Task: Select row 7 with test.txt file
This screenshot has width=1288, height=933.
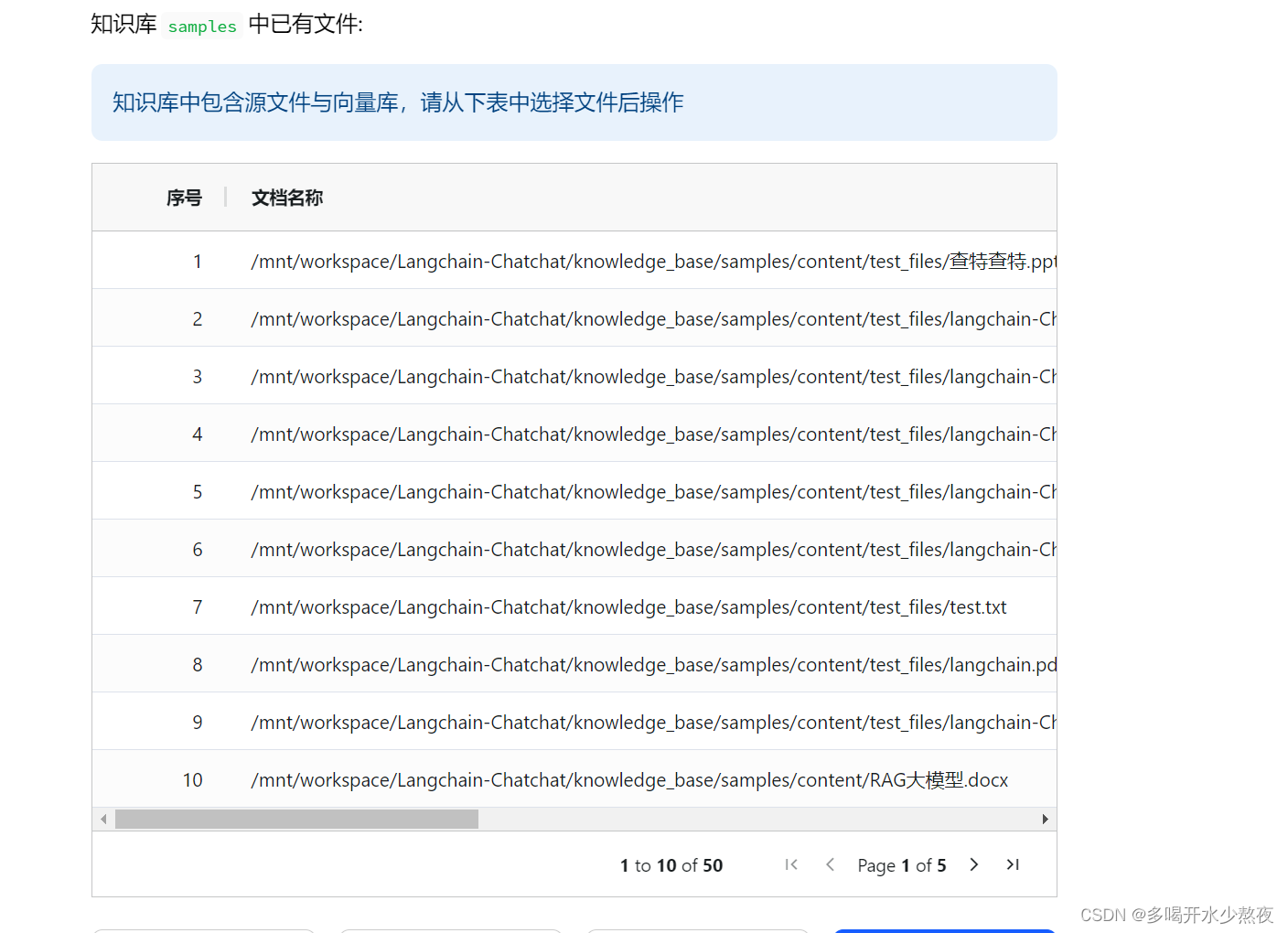Action: pyautogui.click(x=574, y=606)
